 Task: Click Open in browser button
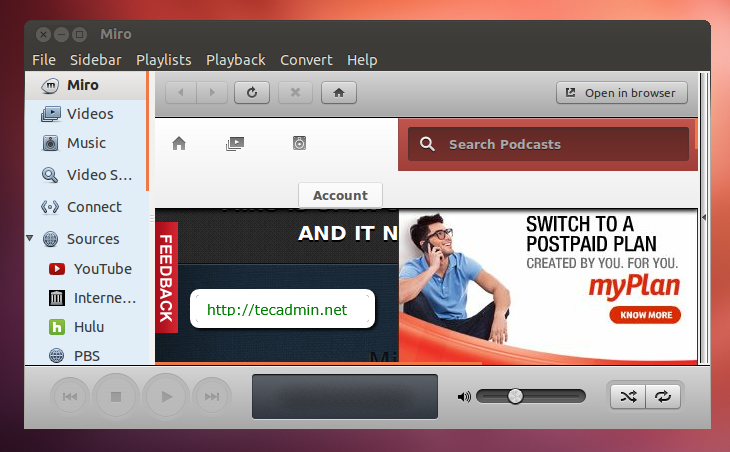point(622,93)
